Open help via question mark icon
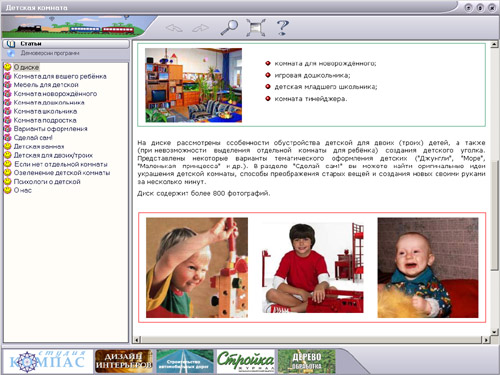 283,27
